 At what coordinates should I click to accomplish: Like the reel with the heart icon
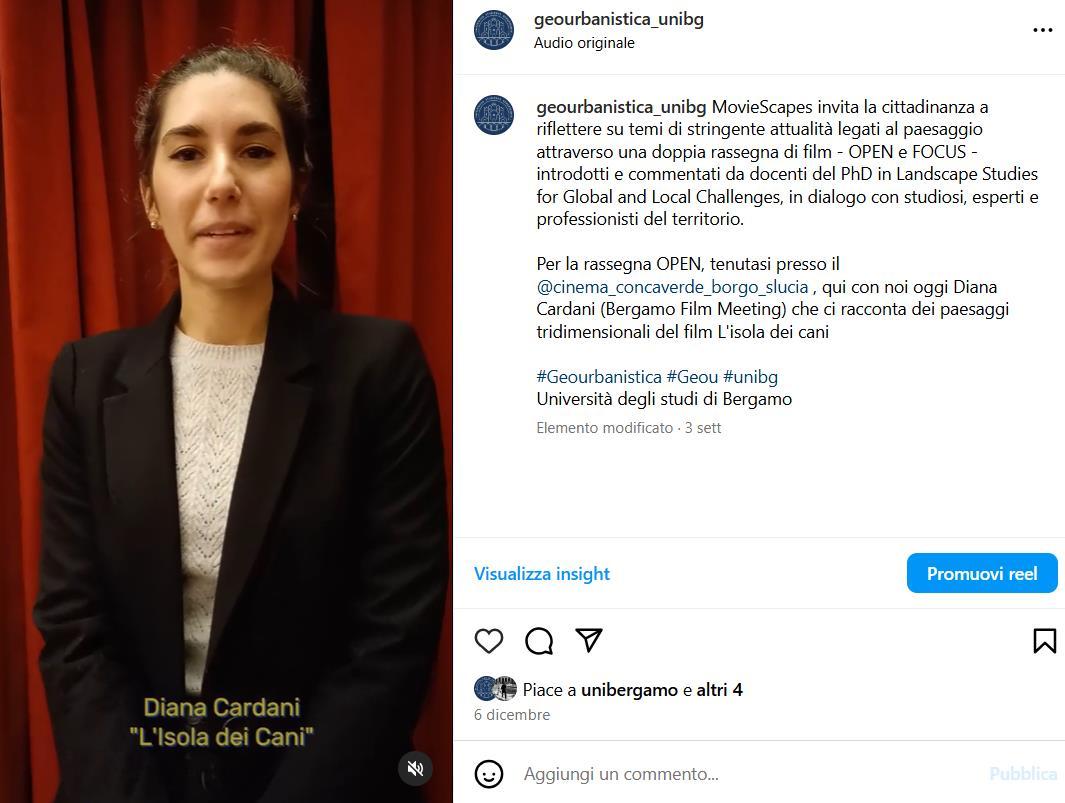click(488, 641)
